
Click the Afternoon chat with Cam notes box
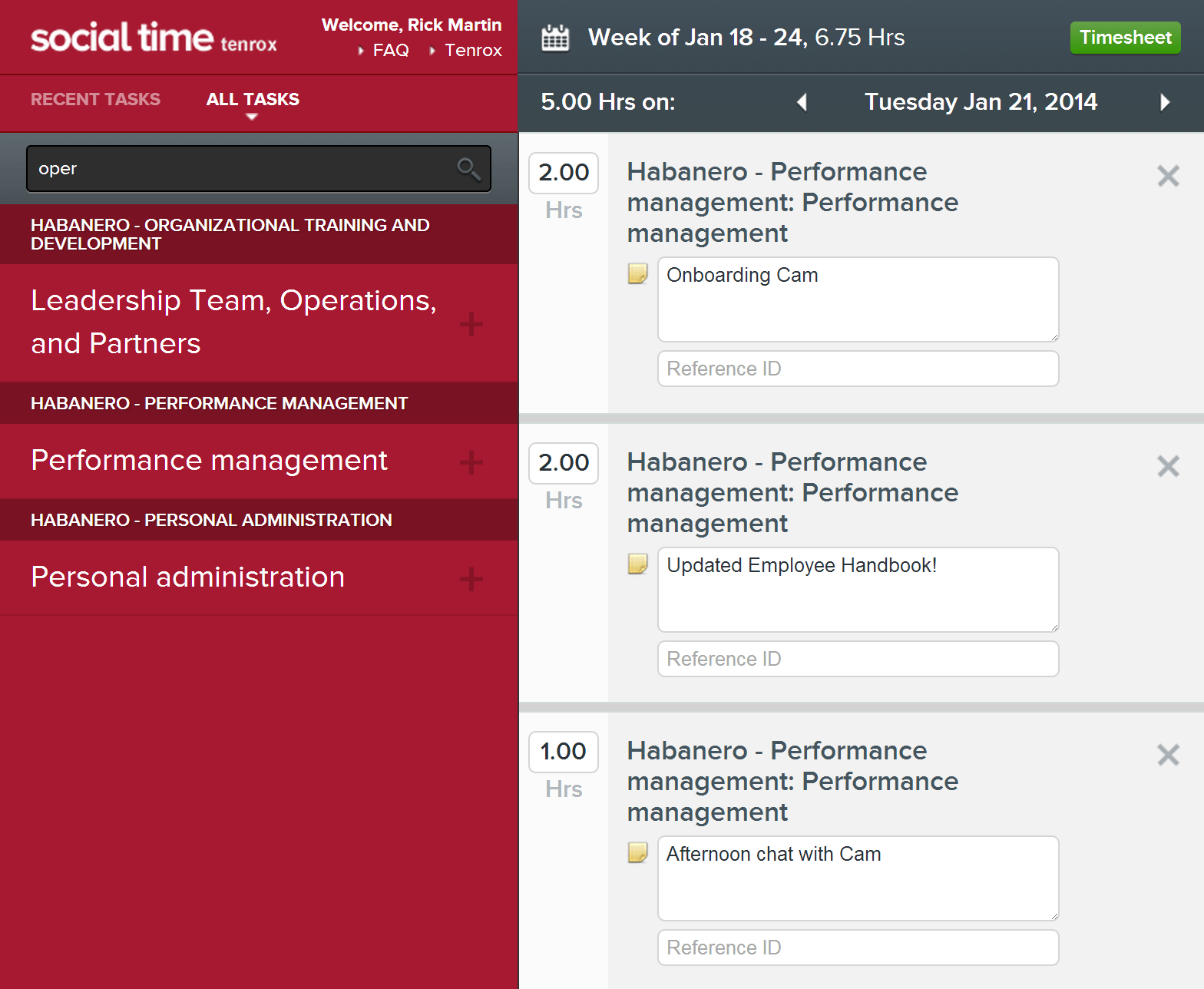[858, 878]
